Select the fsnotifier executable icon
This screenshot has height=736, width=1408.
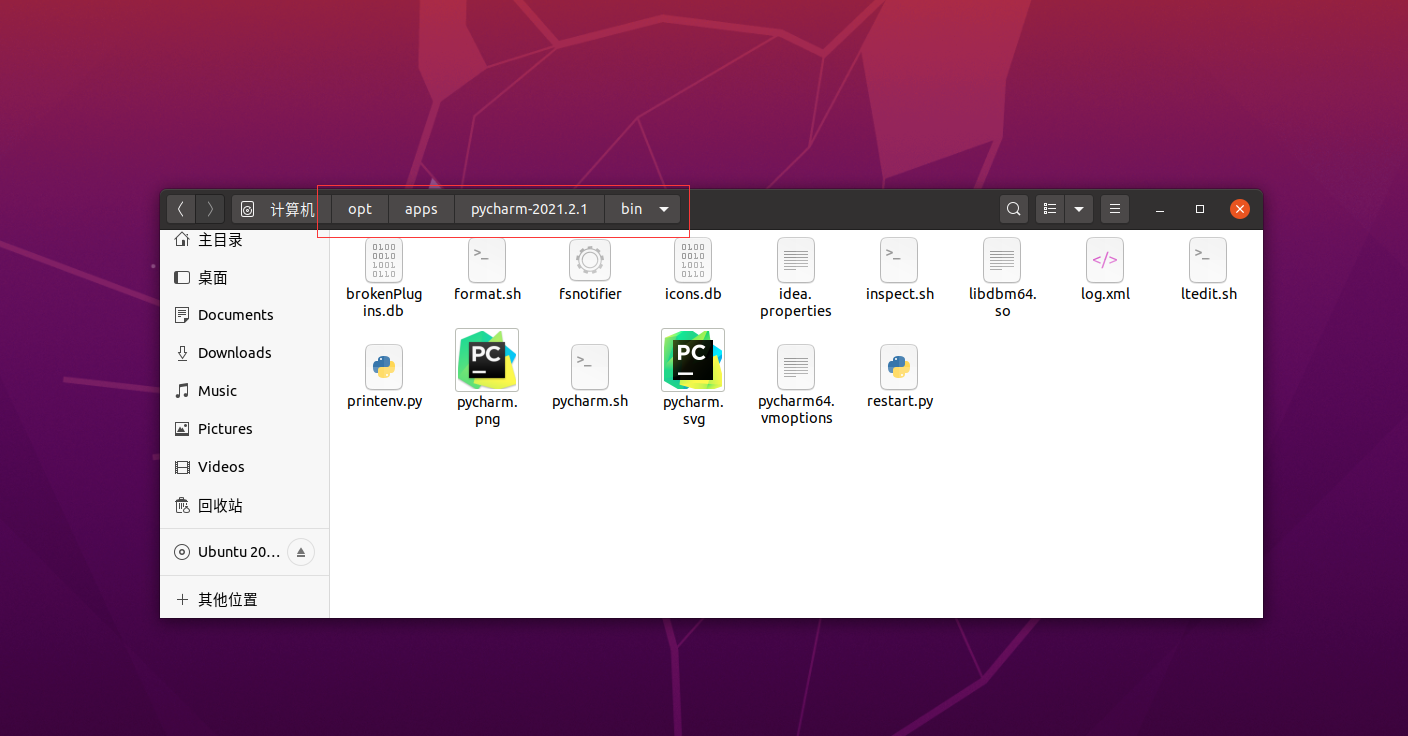[x=590, y=260]
